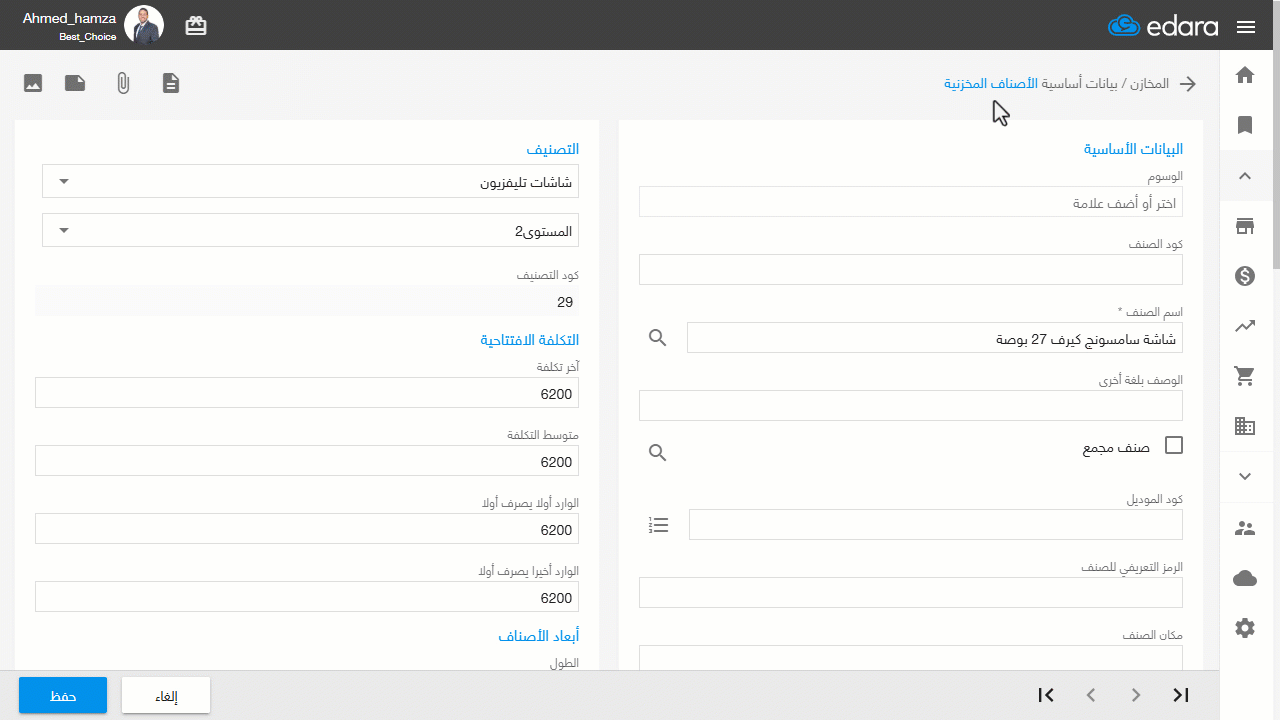Open the store icon in sidebar
1280x720 pixels.
(x=1245, y=226)
